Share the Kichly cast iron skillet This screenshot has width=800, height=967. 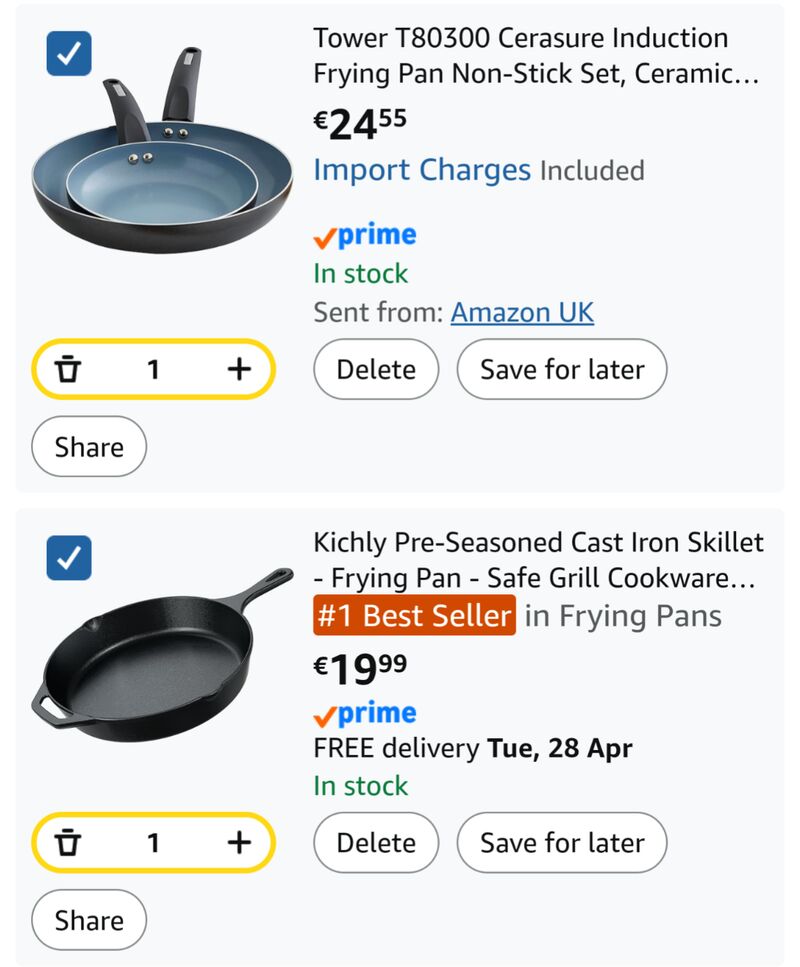[88, 919]
